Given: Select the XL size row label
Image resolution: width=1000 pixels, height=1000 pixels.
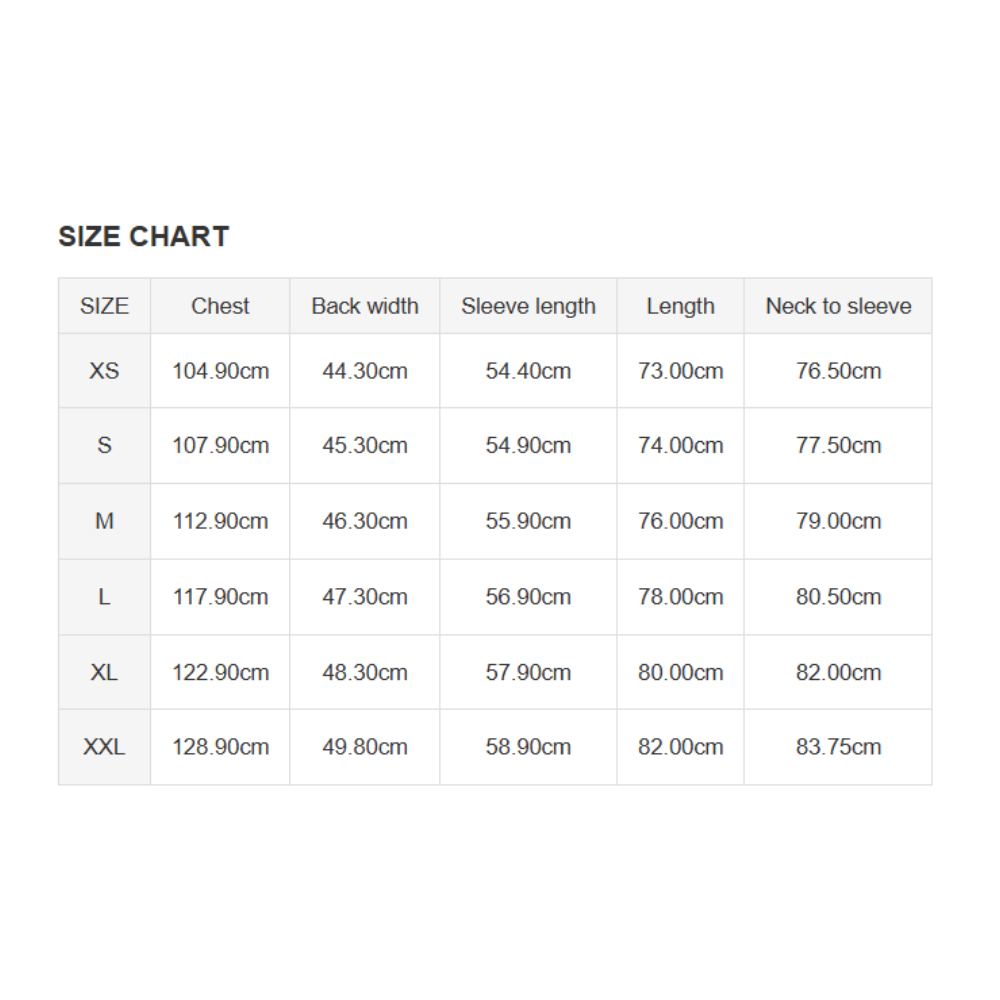Looking at the screenshot, I should pos(104,672).
